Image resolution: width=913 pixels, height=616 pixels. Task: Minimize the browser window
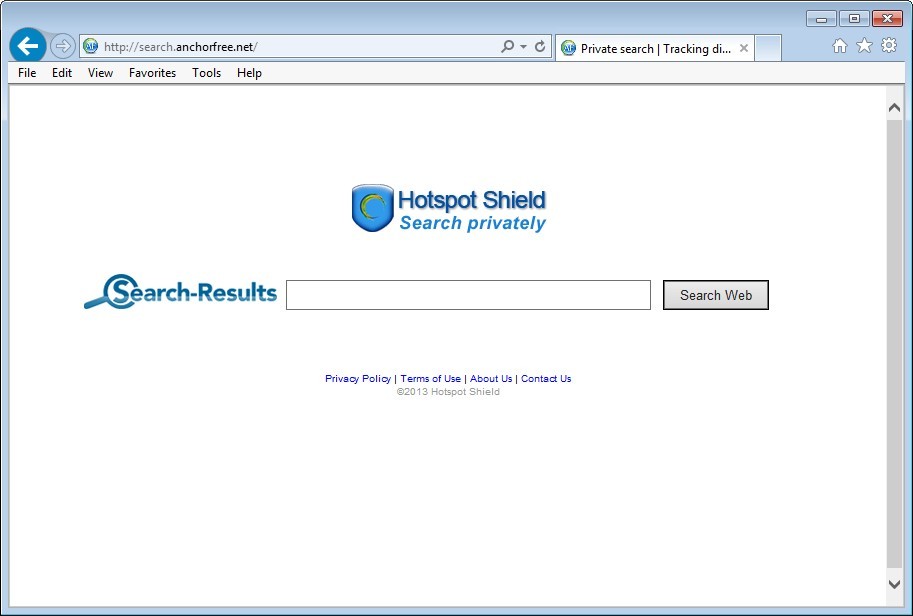tap(822, 19)
